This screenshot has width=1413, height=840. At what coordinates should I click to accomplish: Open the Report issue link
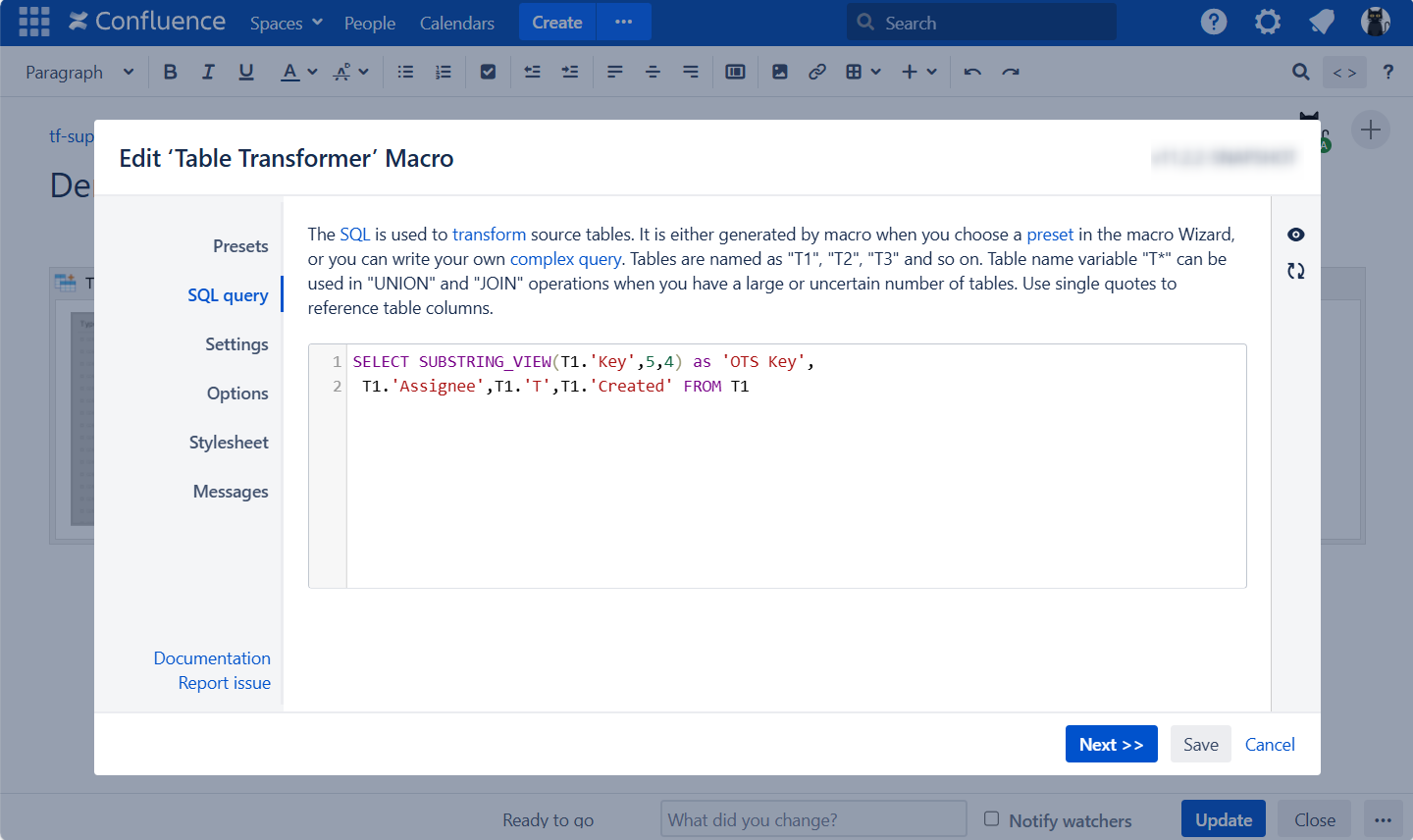point(225,683)
